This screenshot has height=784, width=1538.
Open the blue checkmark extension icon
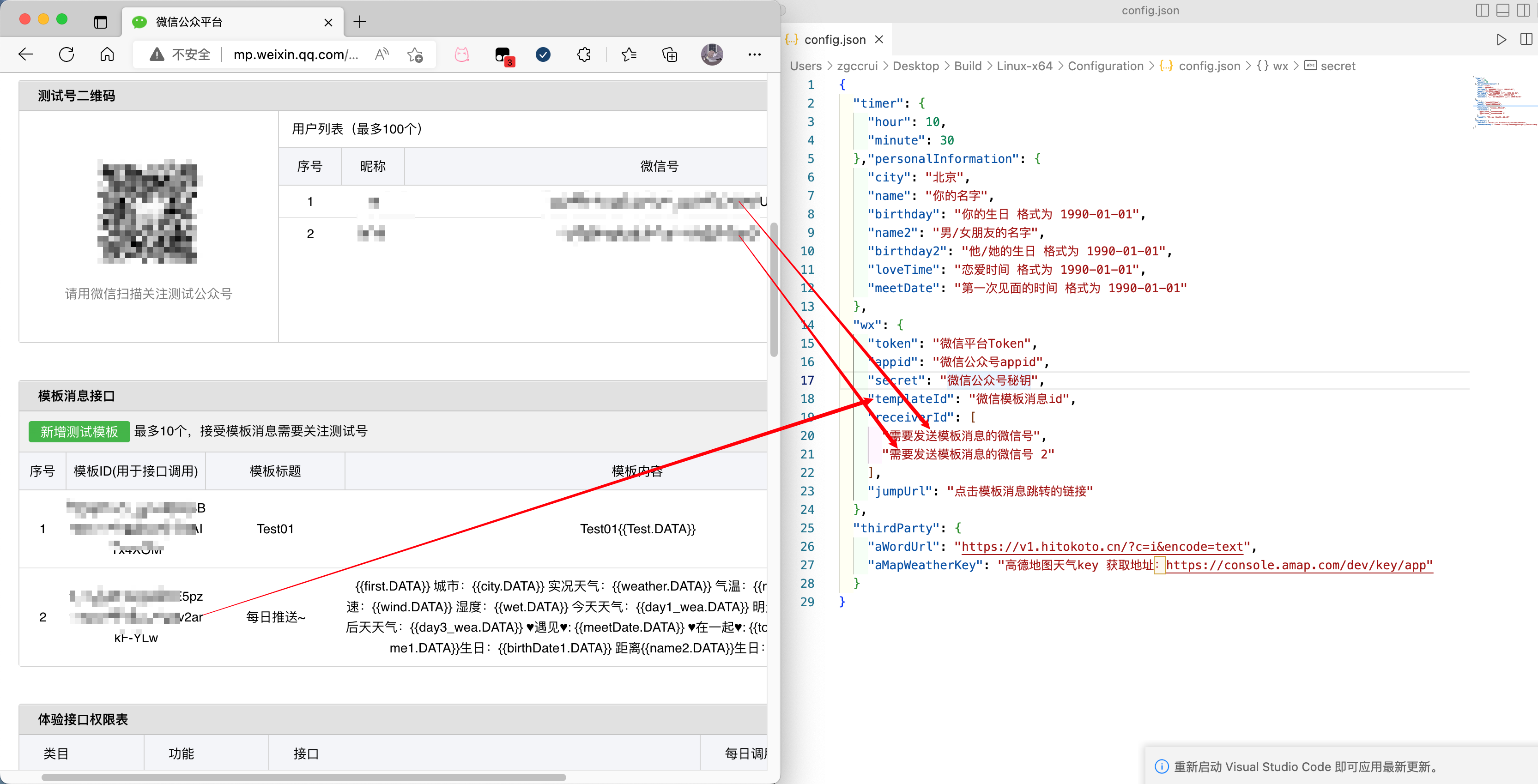click(x=543, y=55)
